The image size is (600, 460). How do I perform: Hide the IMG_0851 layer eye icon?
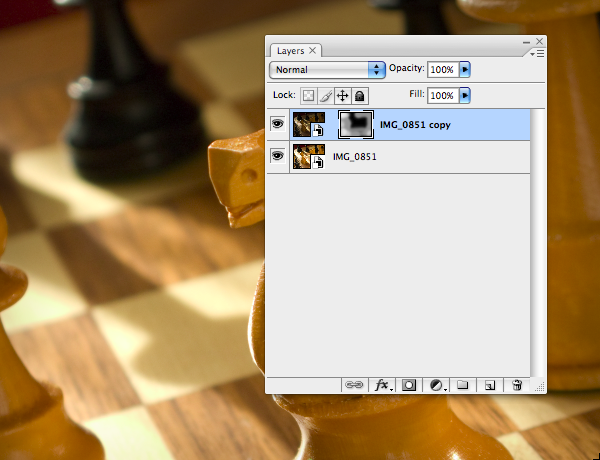(x=278, y=156)
